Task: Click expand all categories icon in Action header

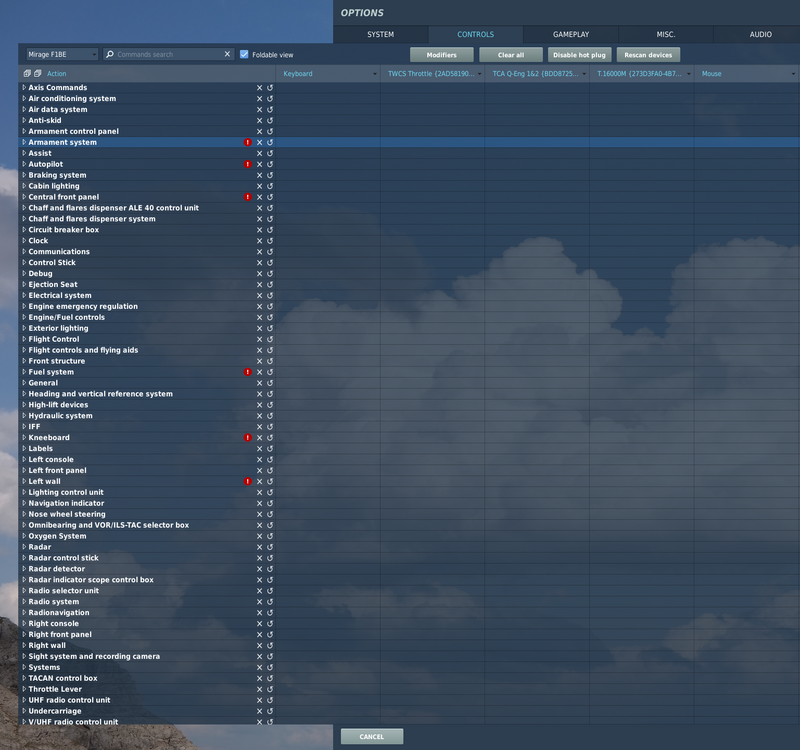Action: tap(27, 73)
